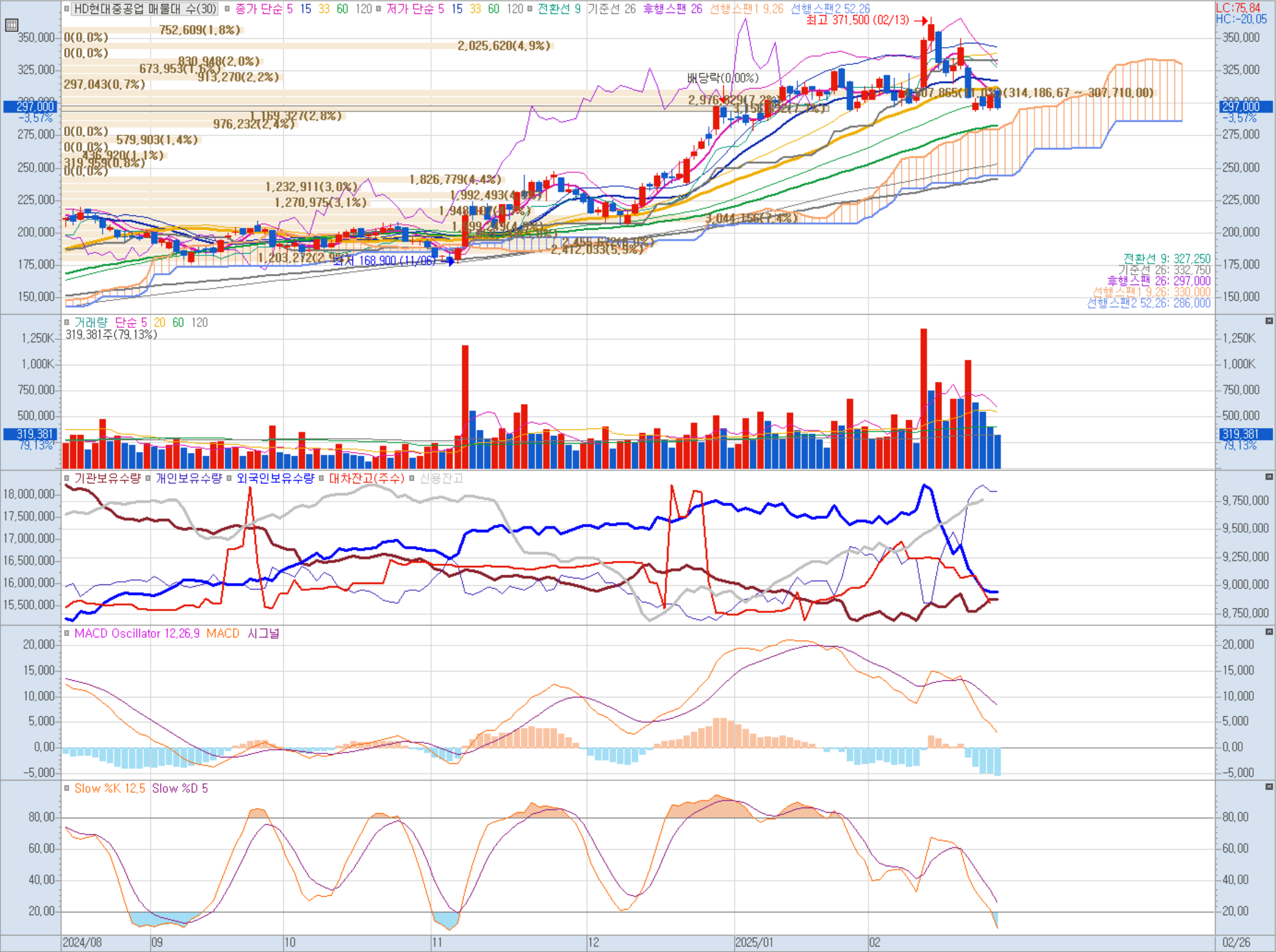Screen dimensions: 1276x952
Task: Click square marker before HD현대중공업 매물대 label
Action: point(67,9)
